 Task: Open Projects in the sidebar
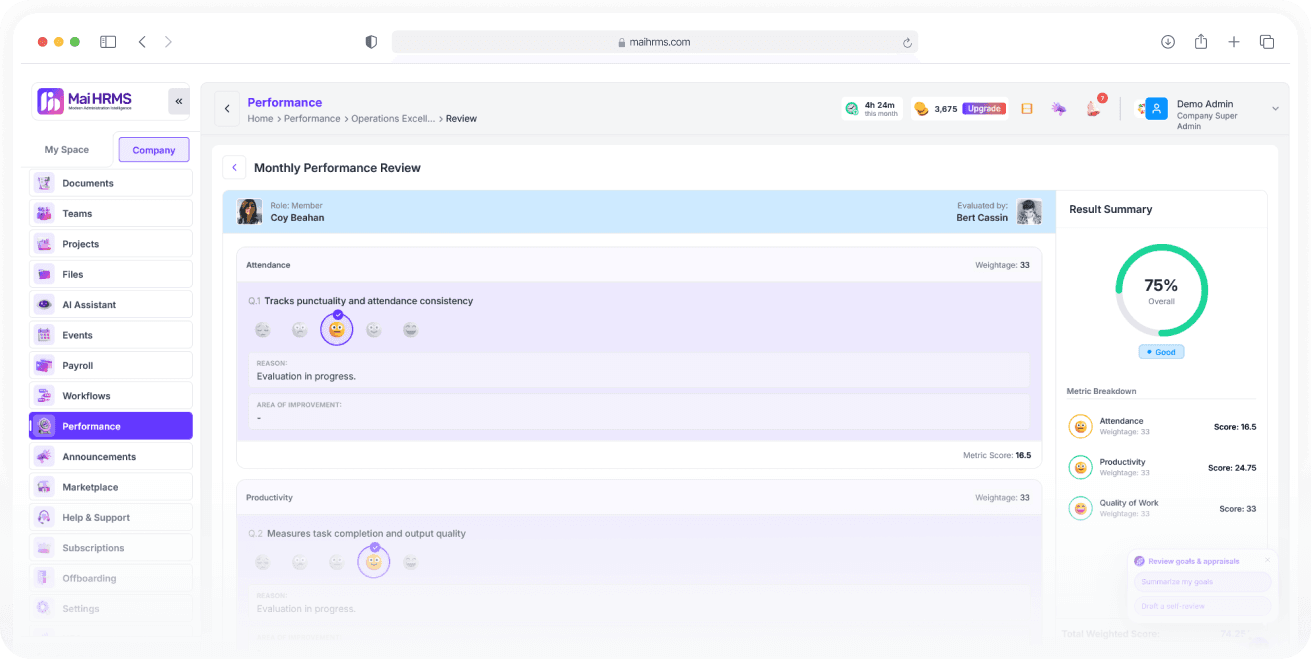tap(111, 244)
